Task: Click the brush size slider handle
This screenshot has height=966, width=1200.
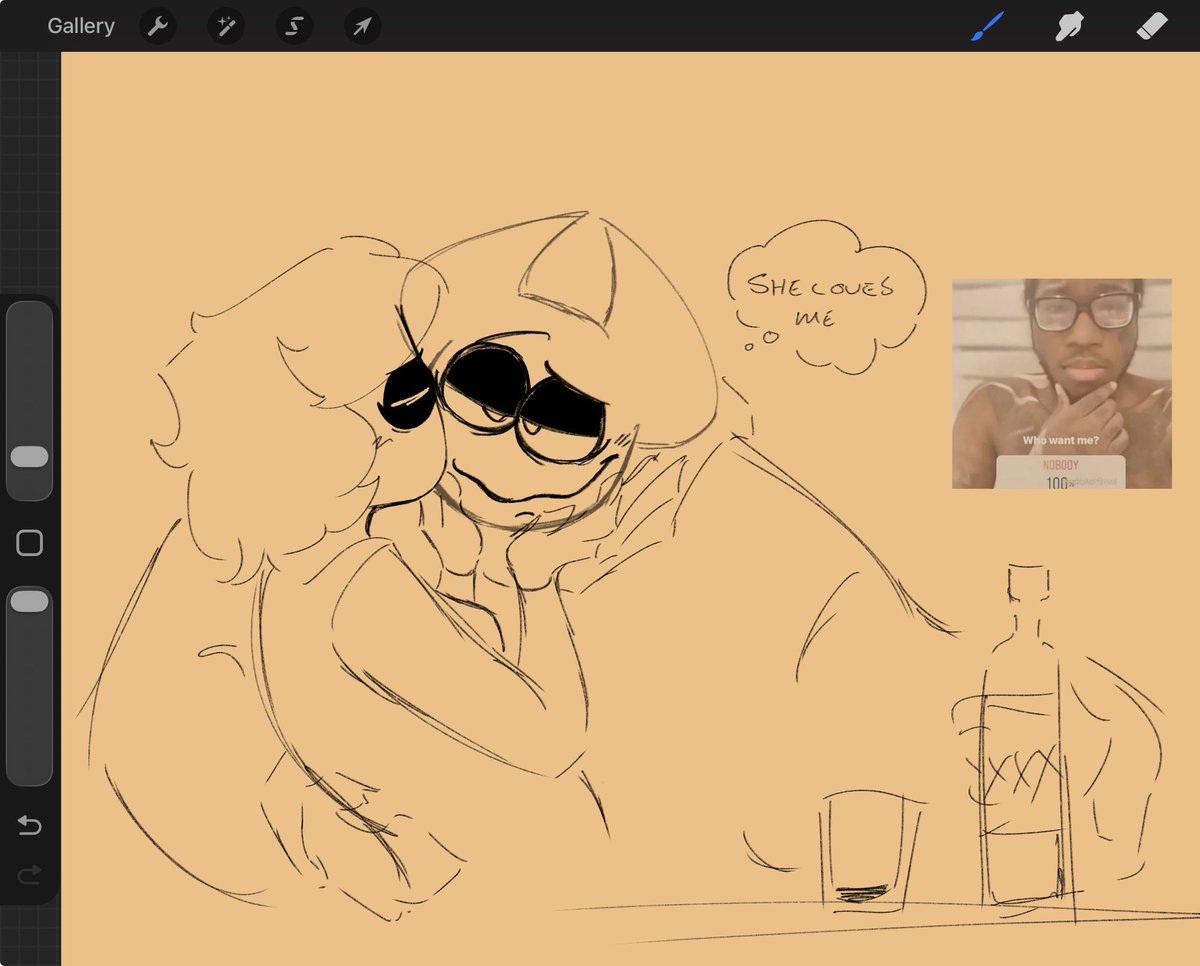Action: point(29,457)
